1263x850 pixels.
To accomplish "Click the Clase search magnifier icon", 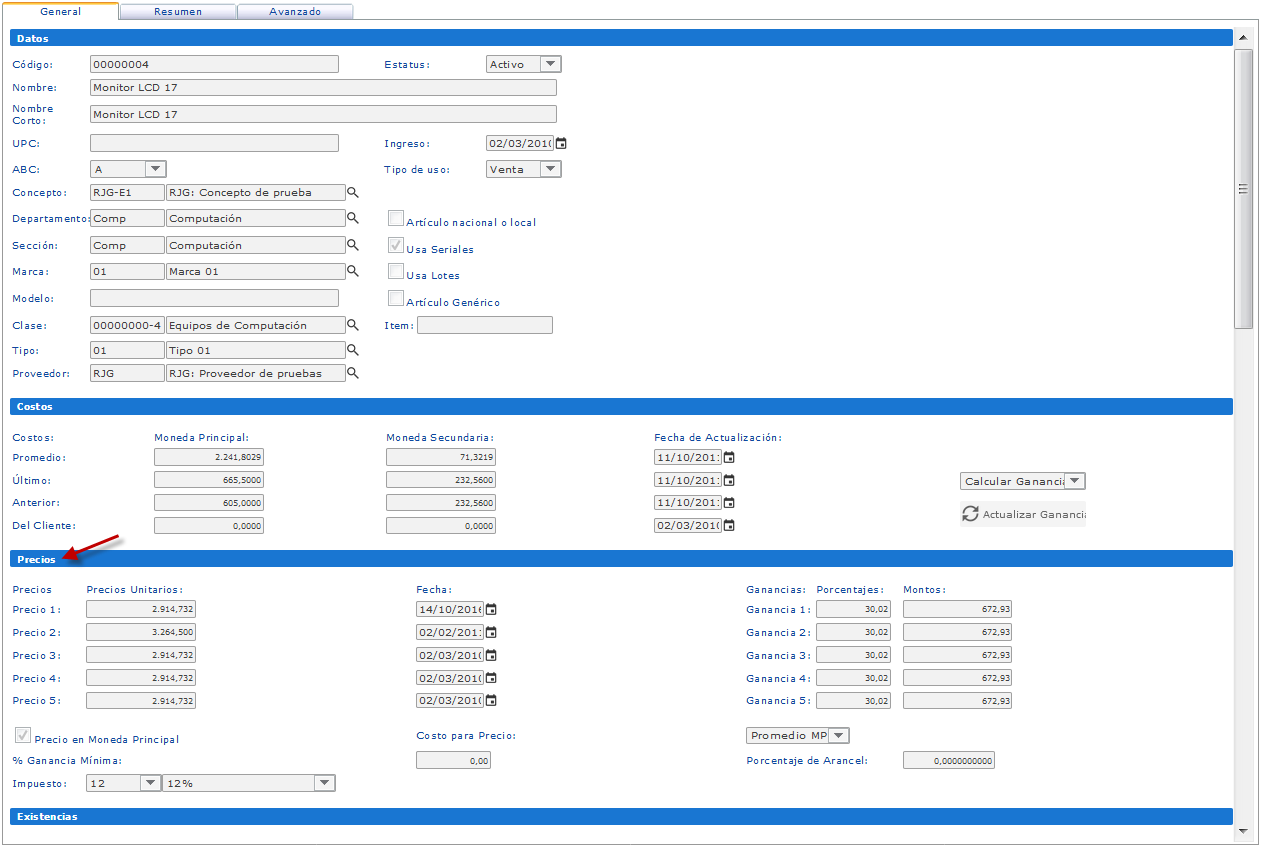I will click(353, 325).
